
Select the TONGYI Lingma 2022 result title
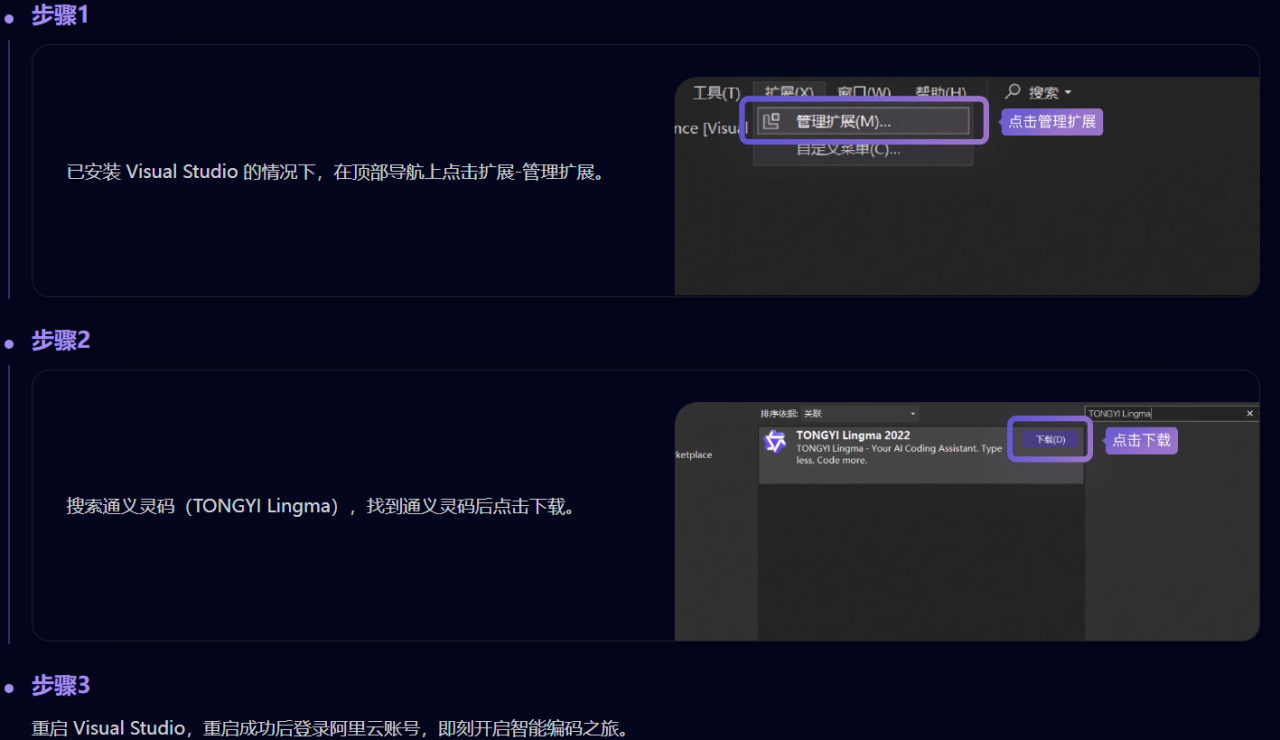point(853,436)
